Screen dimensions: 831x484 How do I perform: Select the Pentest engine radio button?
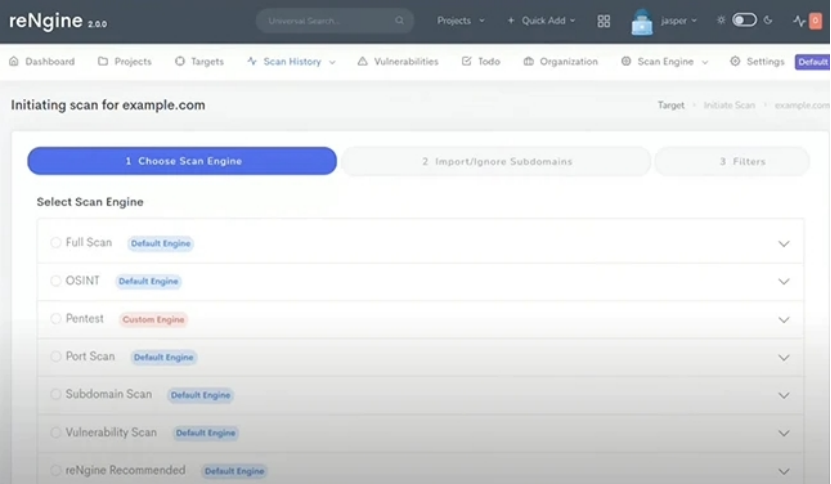(56, 319)
